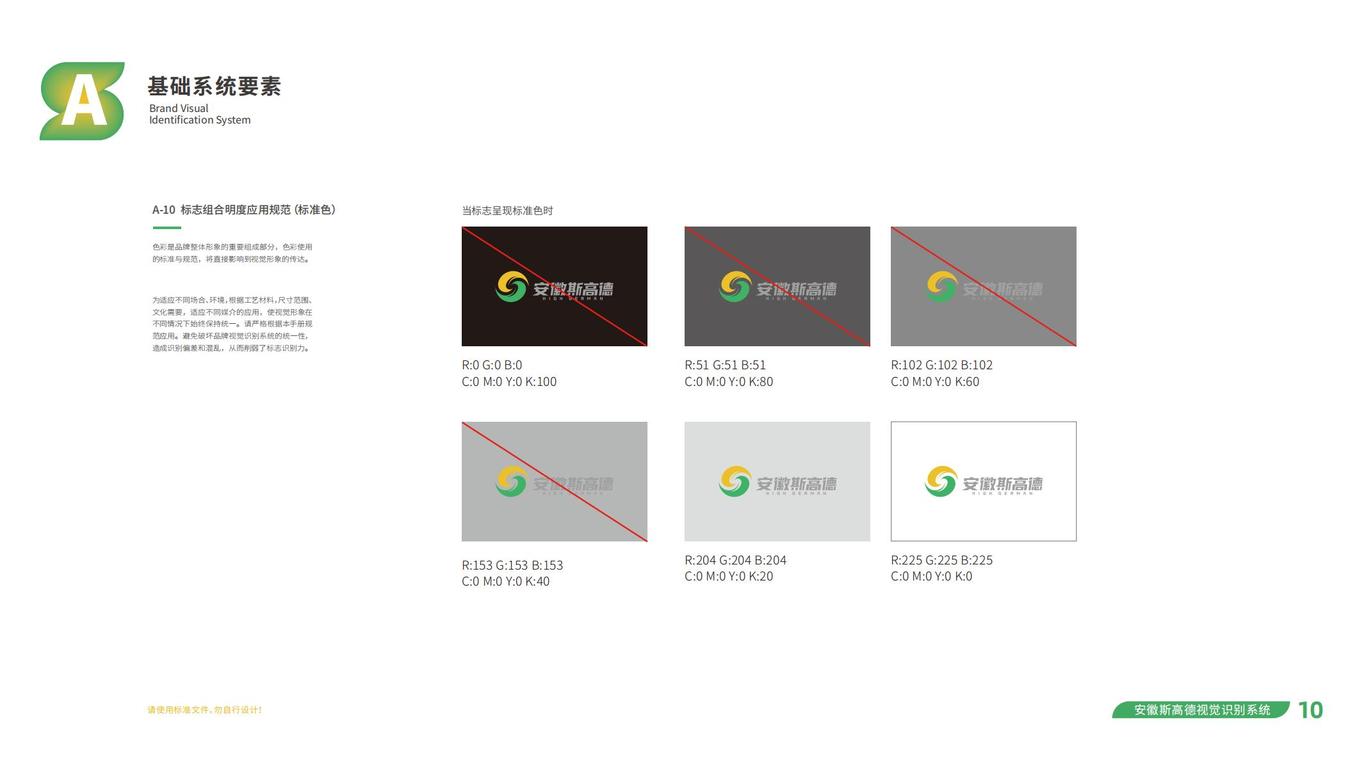This screenshot has width=1366, height=768.
Task: Click the value 'C:0 M:0 Y:0 K:0'
Action: (932, 577)
